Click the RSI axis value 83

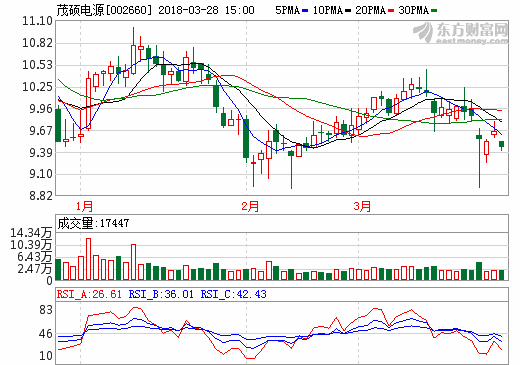tap(46, 310)
